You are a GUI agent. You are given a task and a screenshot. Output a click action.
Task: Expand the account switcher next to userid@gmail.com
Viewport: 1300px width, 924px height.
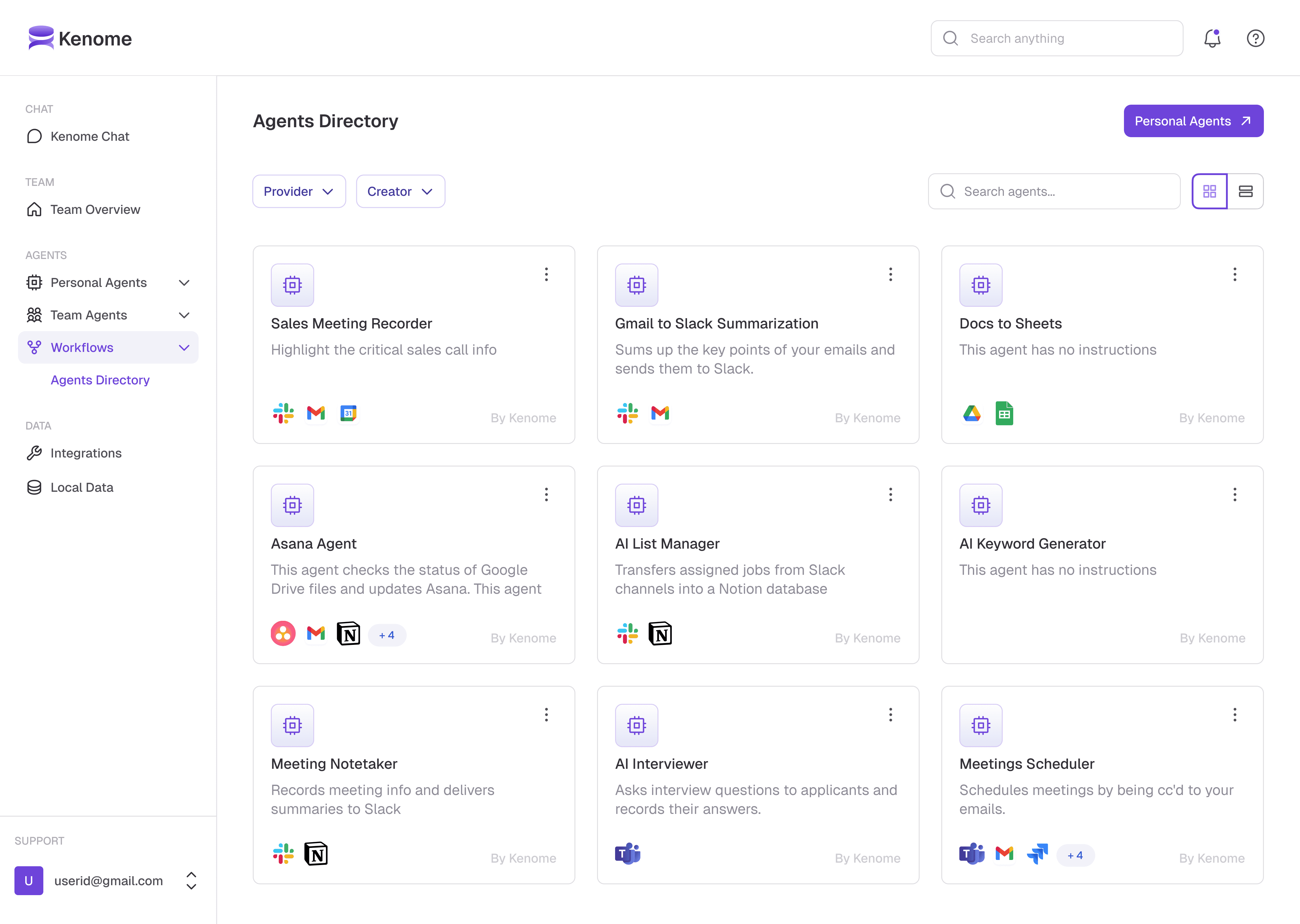191,881
